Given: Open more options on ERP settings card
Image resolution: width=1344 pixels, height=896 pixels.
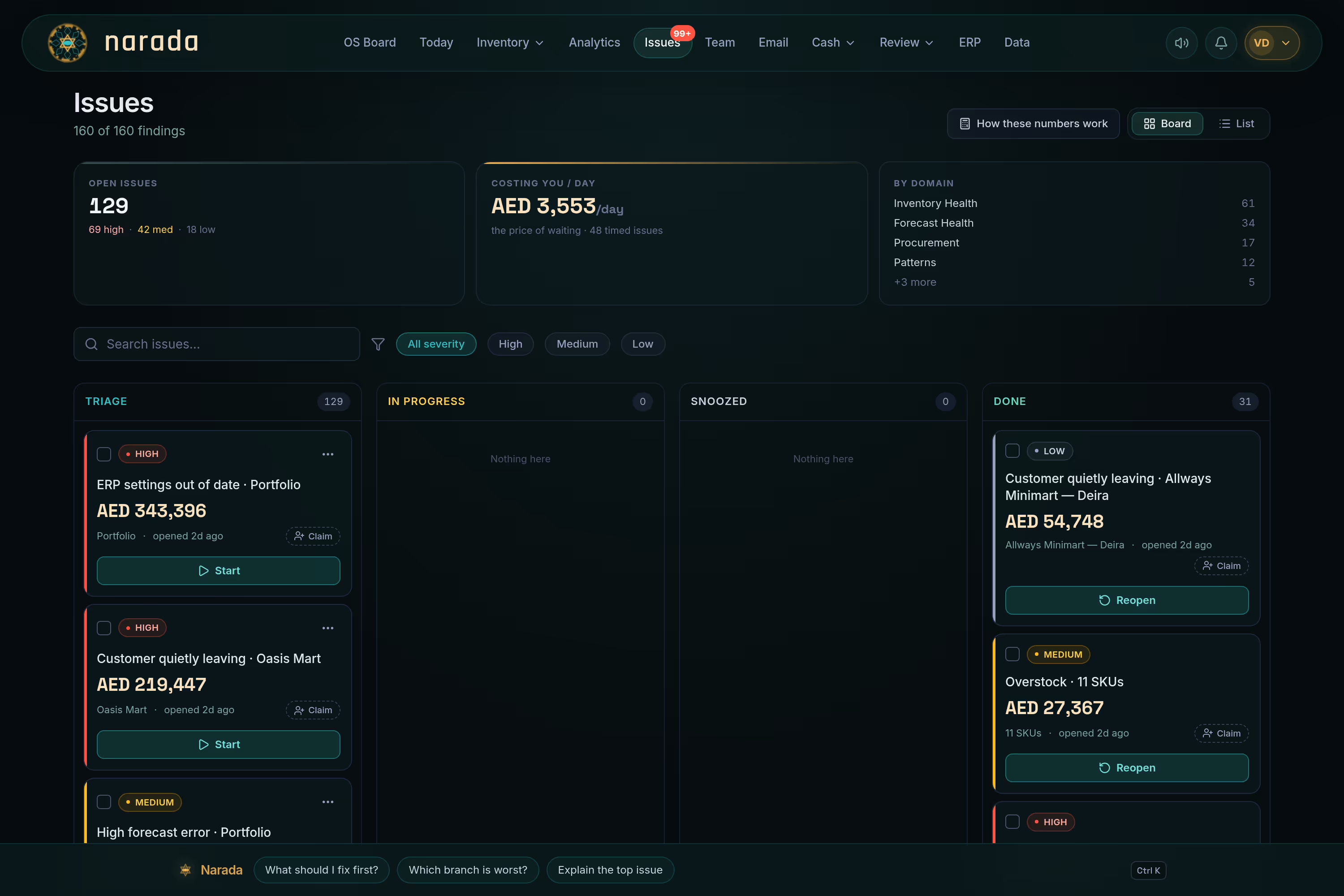Looking at the screenshot, I should [327, 454].
